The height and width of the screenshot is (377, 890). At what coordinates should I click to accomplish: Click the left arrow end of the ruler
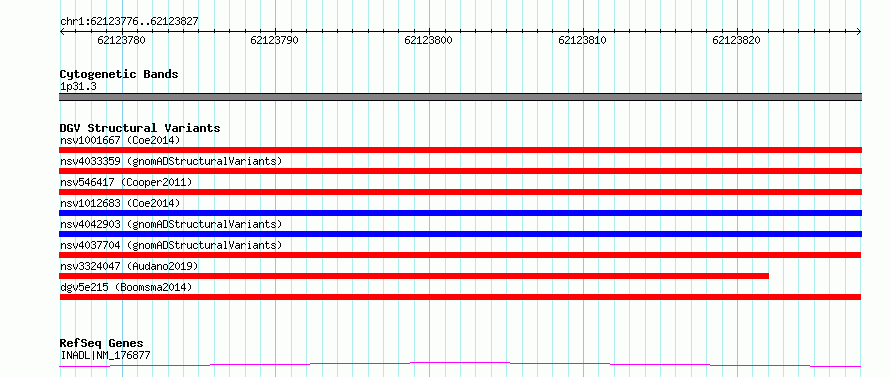tap(62, 32)
